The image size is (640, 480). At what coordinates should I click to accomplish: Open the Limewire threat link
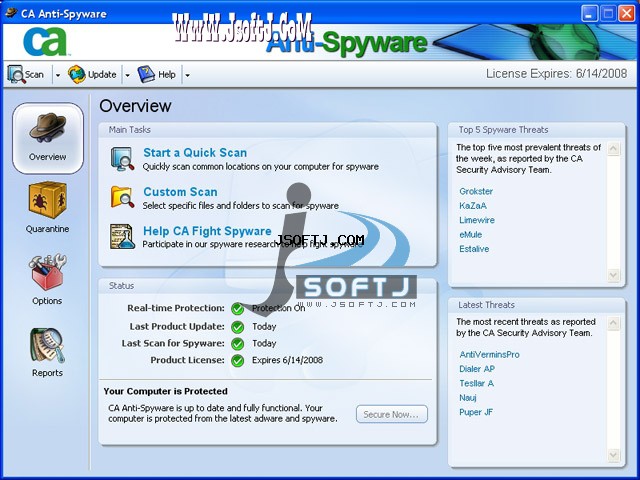[x=477, y=220]
